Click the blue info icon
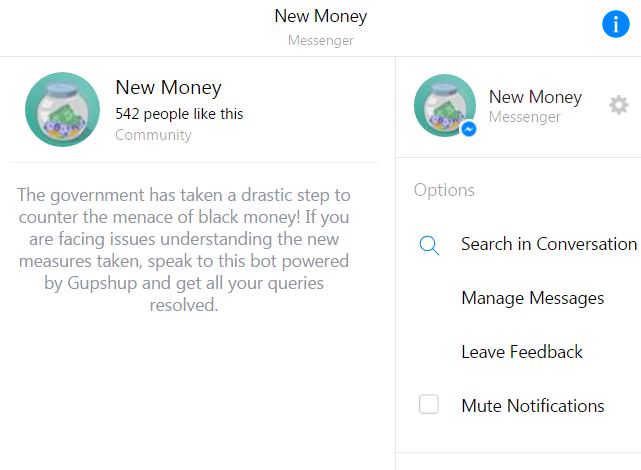 [616, 26]
